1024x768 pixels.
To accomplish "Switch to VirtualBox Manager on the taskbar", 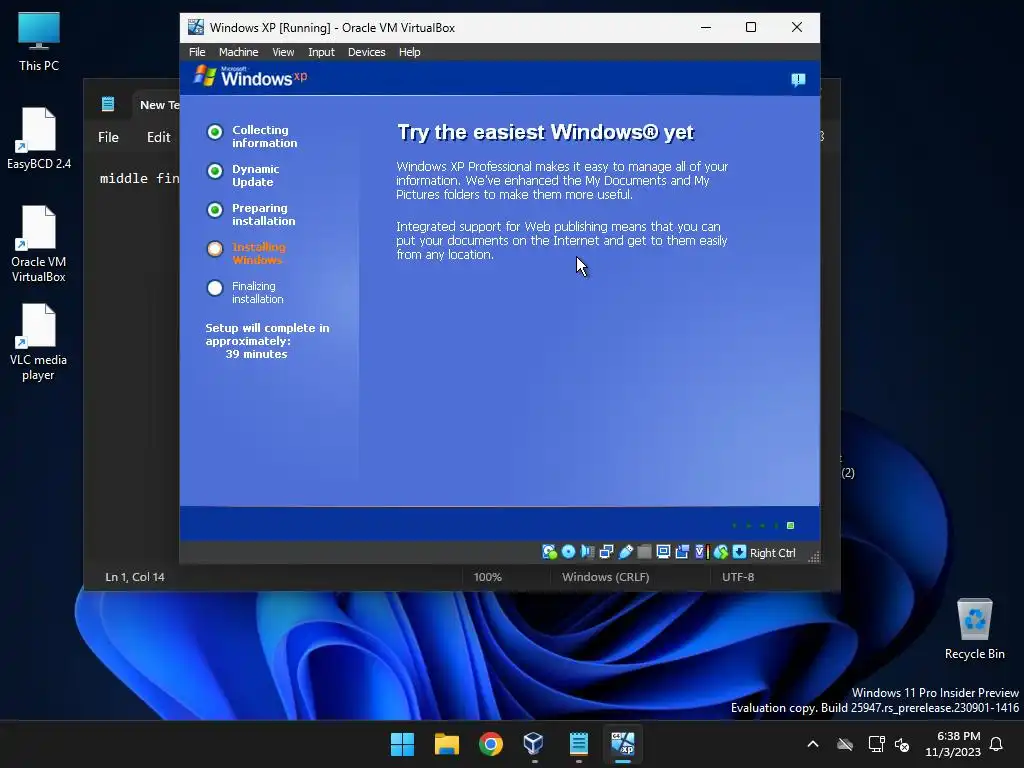I will coord(534,744).
